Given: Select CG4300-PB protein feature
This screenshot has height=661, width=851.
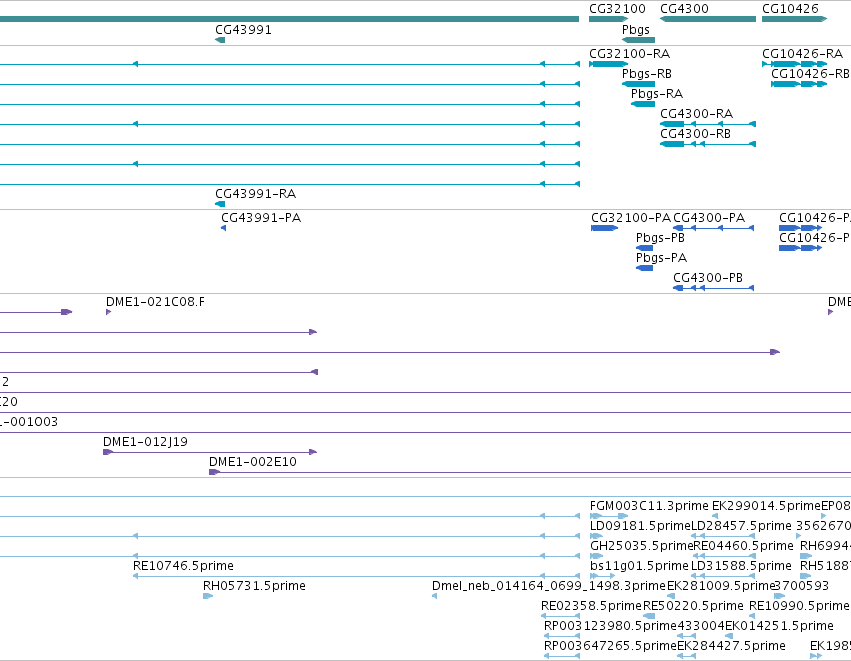Looking at the screenshot, I should click(x=714, y=288).
